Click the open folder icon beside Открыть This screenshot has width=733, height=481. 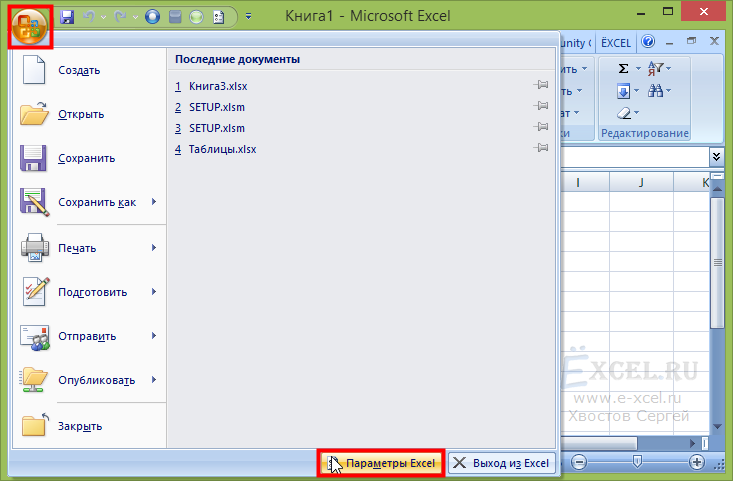[x=34, y=114]
